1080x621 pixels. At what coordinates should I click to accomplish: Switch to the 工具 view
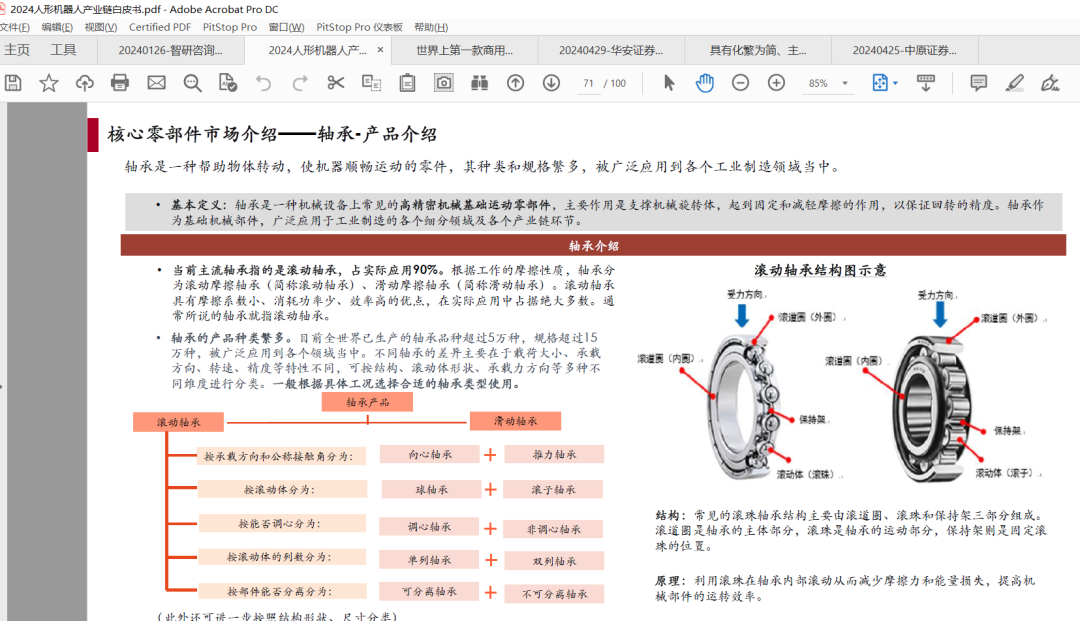63,50
